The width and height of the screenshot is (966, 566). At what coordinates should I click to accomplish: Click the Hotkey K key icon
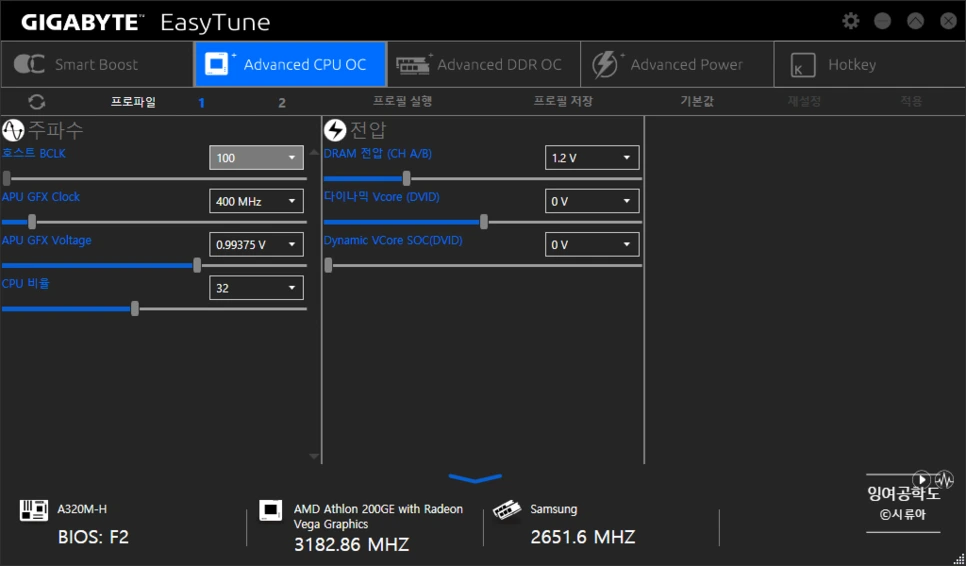coord(802,65)
